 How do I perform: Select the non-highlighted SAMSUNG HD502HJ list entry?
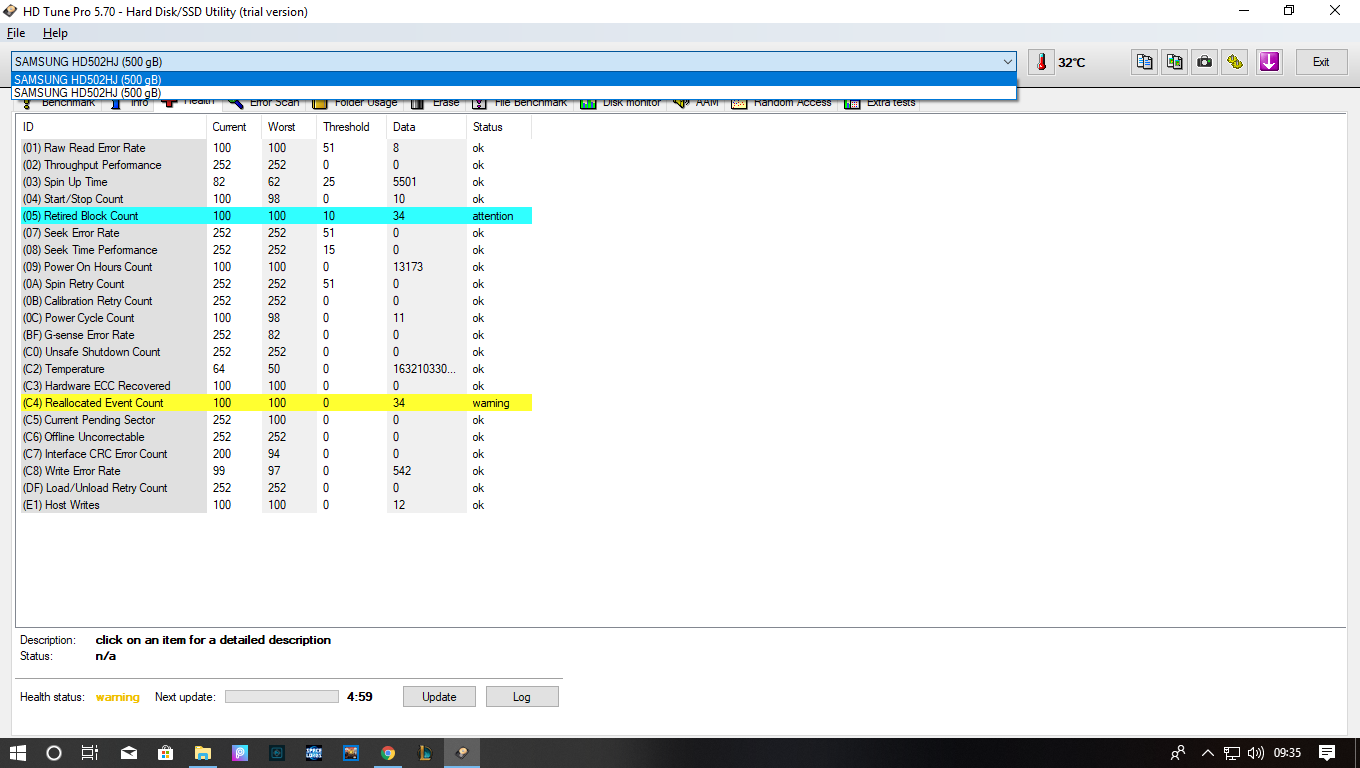pyautogui.click(x=514, y=93)
